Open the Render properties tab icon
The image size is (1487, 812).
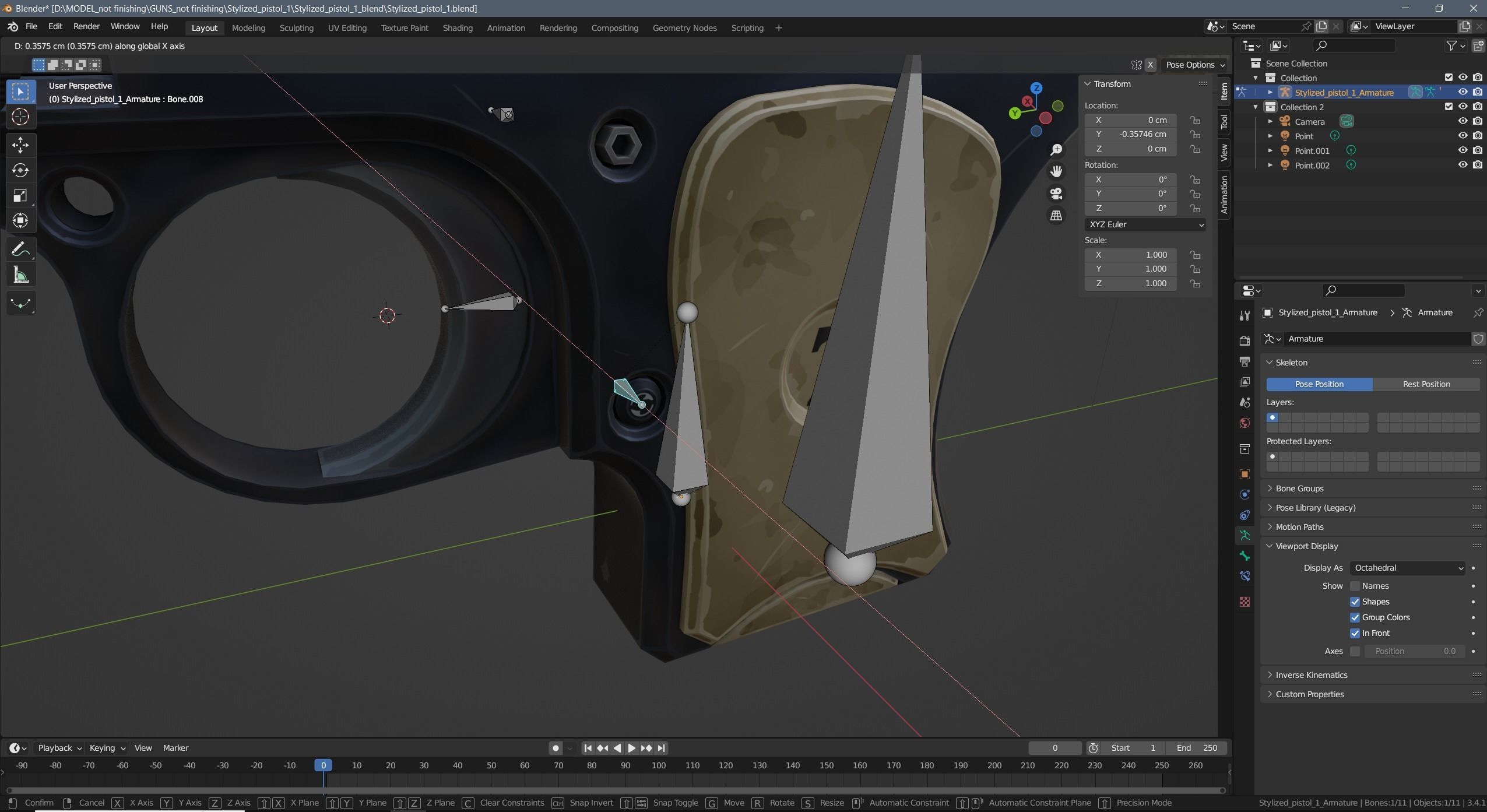(x=1245, y=340)
